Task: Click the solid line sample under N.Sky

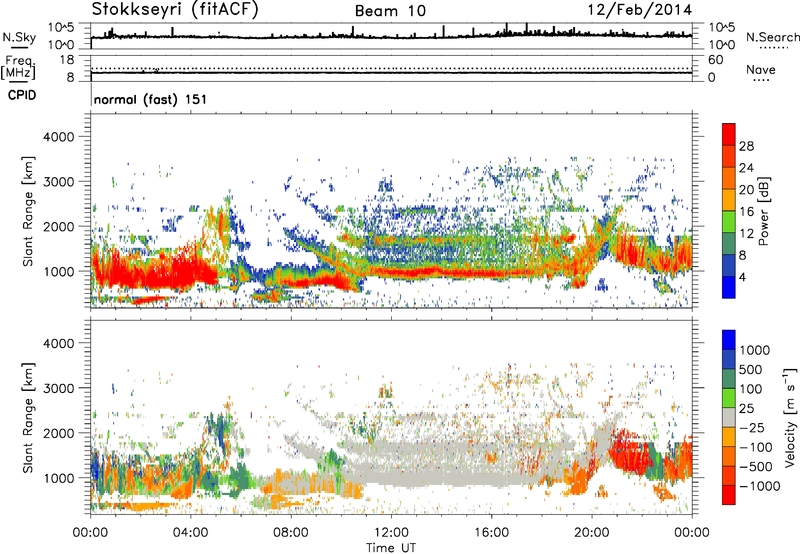Action: pos(19,47)
